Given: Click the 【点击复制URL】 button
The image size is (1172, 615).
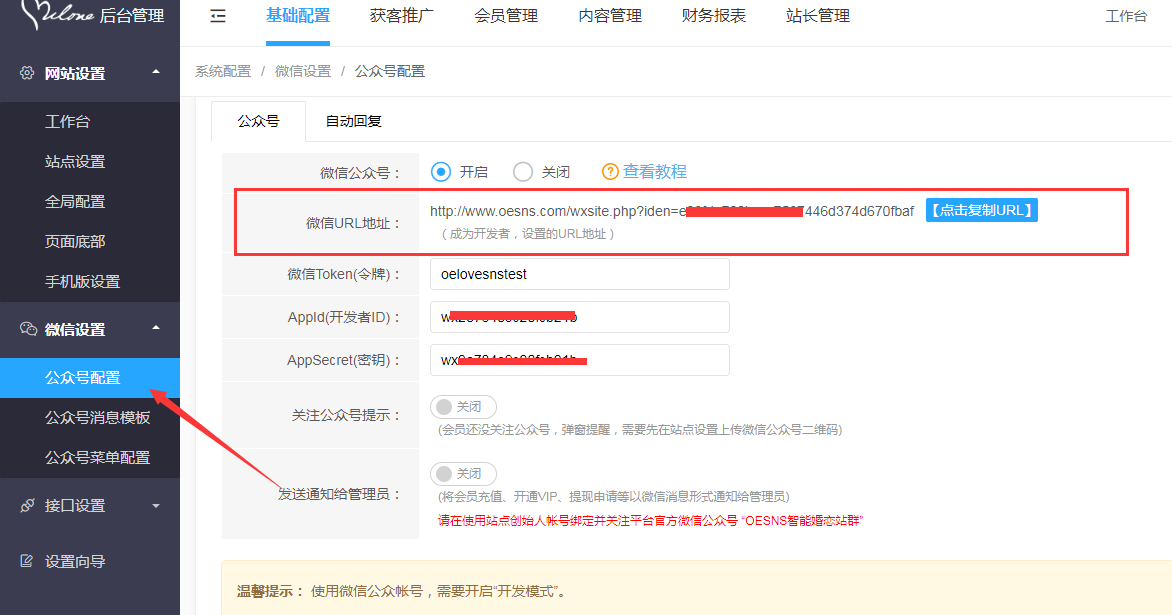Looking at the screenshot, I should pyautogui.click(x=981, y=210).
